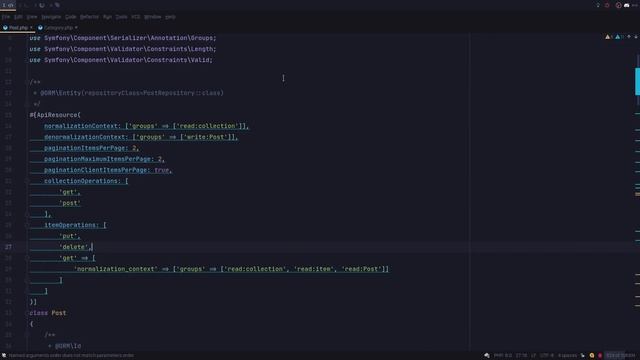Click 'normalization_context' string key
This screenshot has height=360, width=640.
[116, 269]
